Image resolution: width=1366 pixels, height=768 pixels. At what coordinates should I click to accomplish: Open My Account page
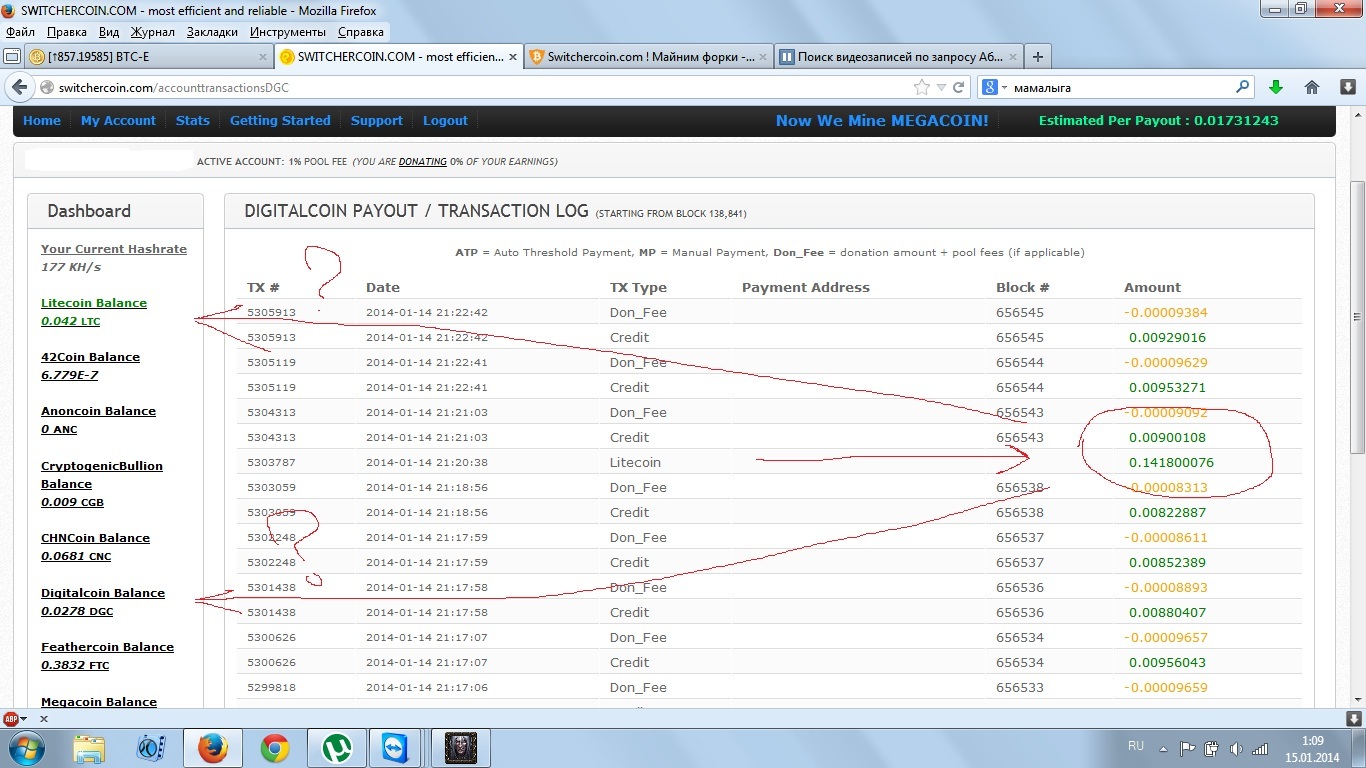click(118, 120)
